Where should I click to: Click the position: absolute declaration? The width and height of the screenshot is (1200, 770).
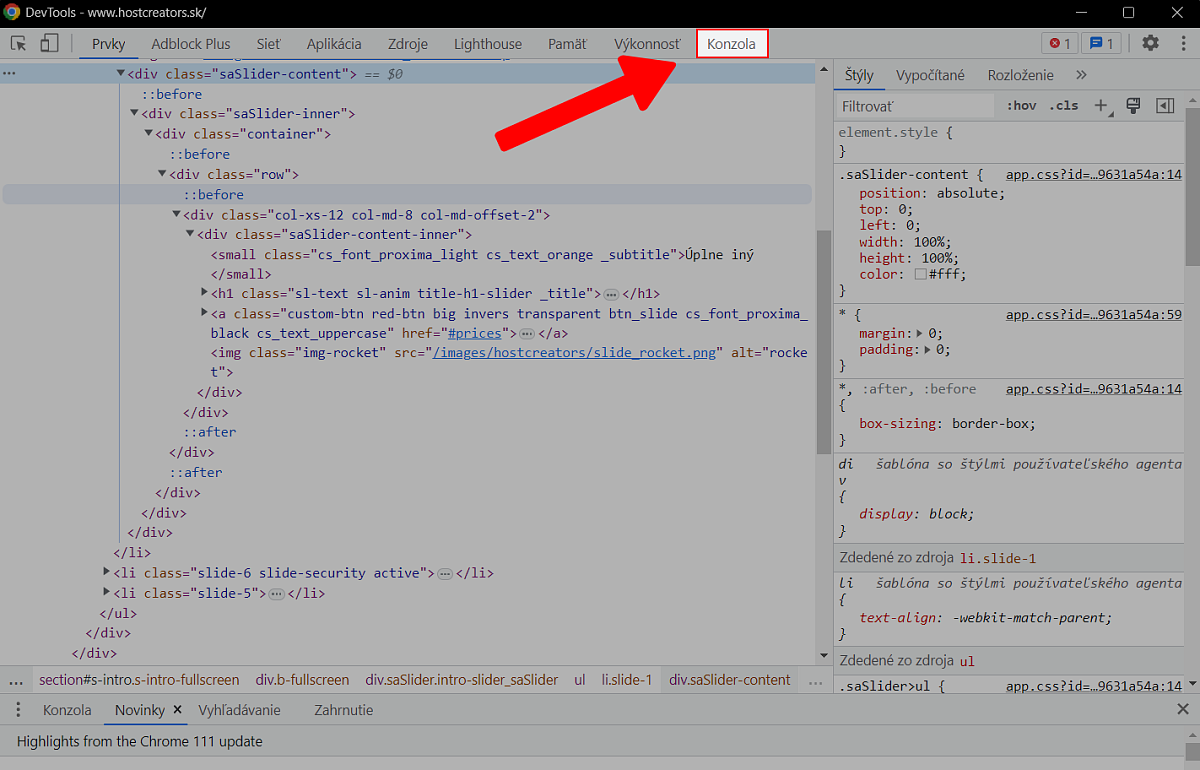(930, 194)
